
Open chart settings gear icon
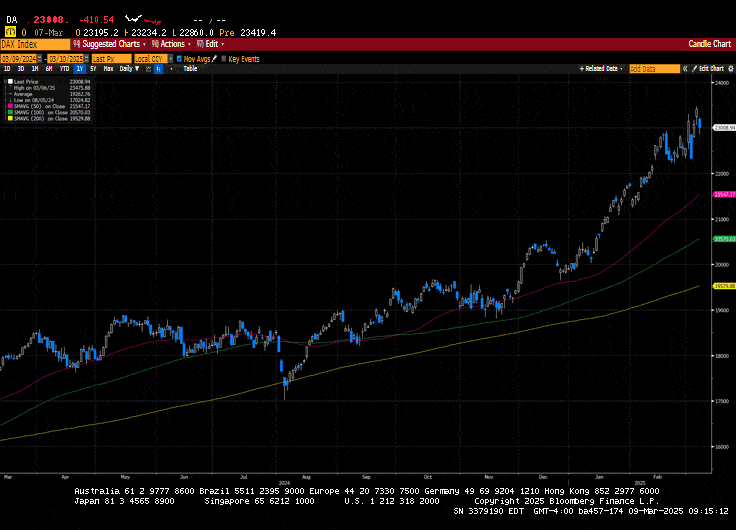pyautogui.click(x=729, y=69)
